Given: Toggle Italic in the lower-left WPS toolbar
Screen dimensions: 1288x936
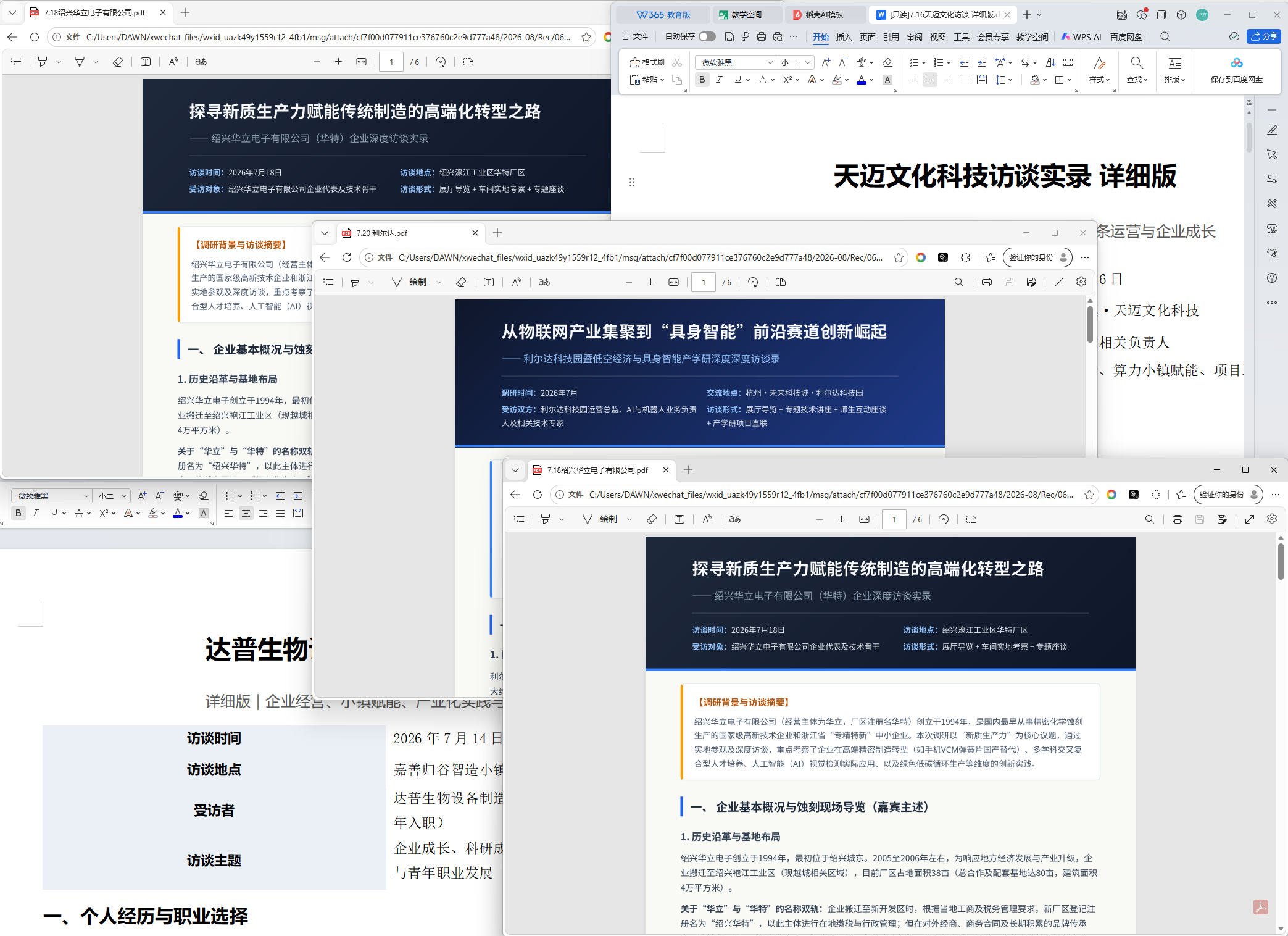Looking at the screenshot, I should (x=36, y=513).
